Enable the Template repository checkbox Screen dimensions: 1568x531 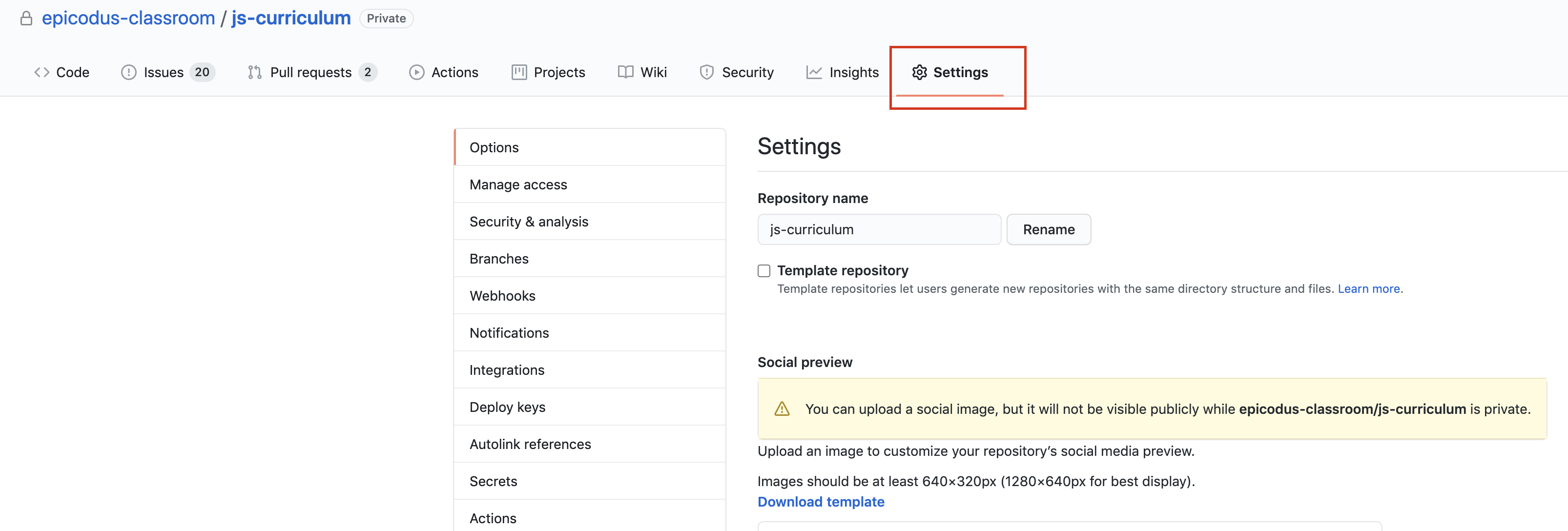(x=764, y=271)
